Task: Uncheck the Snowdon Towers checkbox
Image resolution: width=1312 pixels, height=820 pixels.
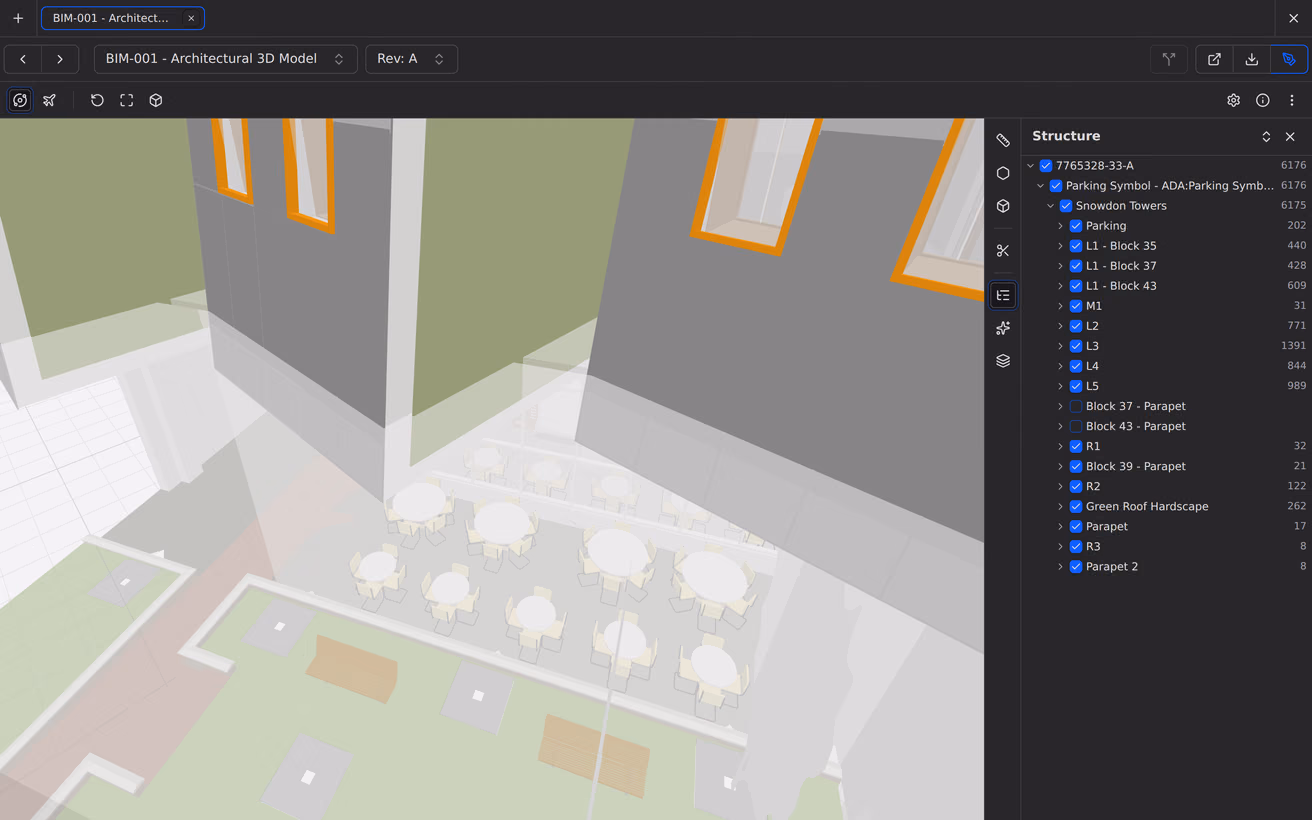Action: pyautogui.click(x=1066, y=206)
